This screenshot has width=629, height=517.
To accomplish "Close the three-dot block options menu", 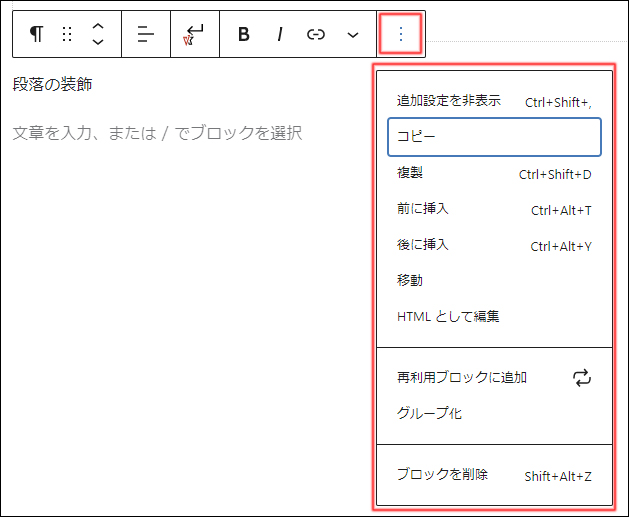I will point(401,34).
